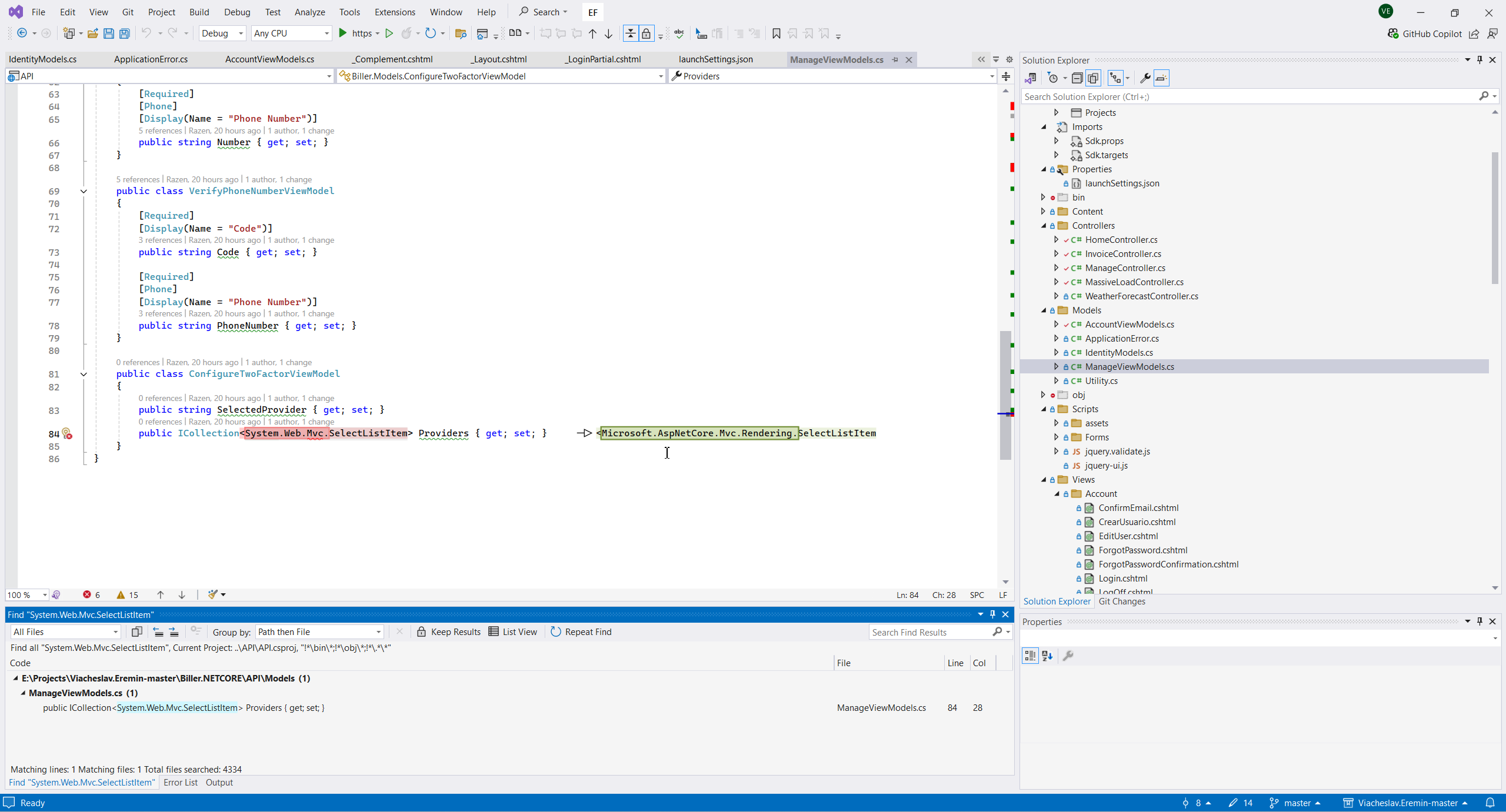
Task: Open the Git Changes panel tab
Action: pyautogui.click(x=1121, y=601)
